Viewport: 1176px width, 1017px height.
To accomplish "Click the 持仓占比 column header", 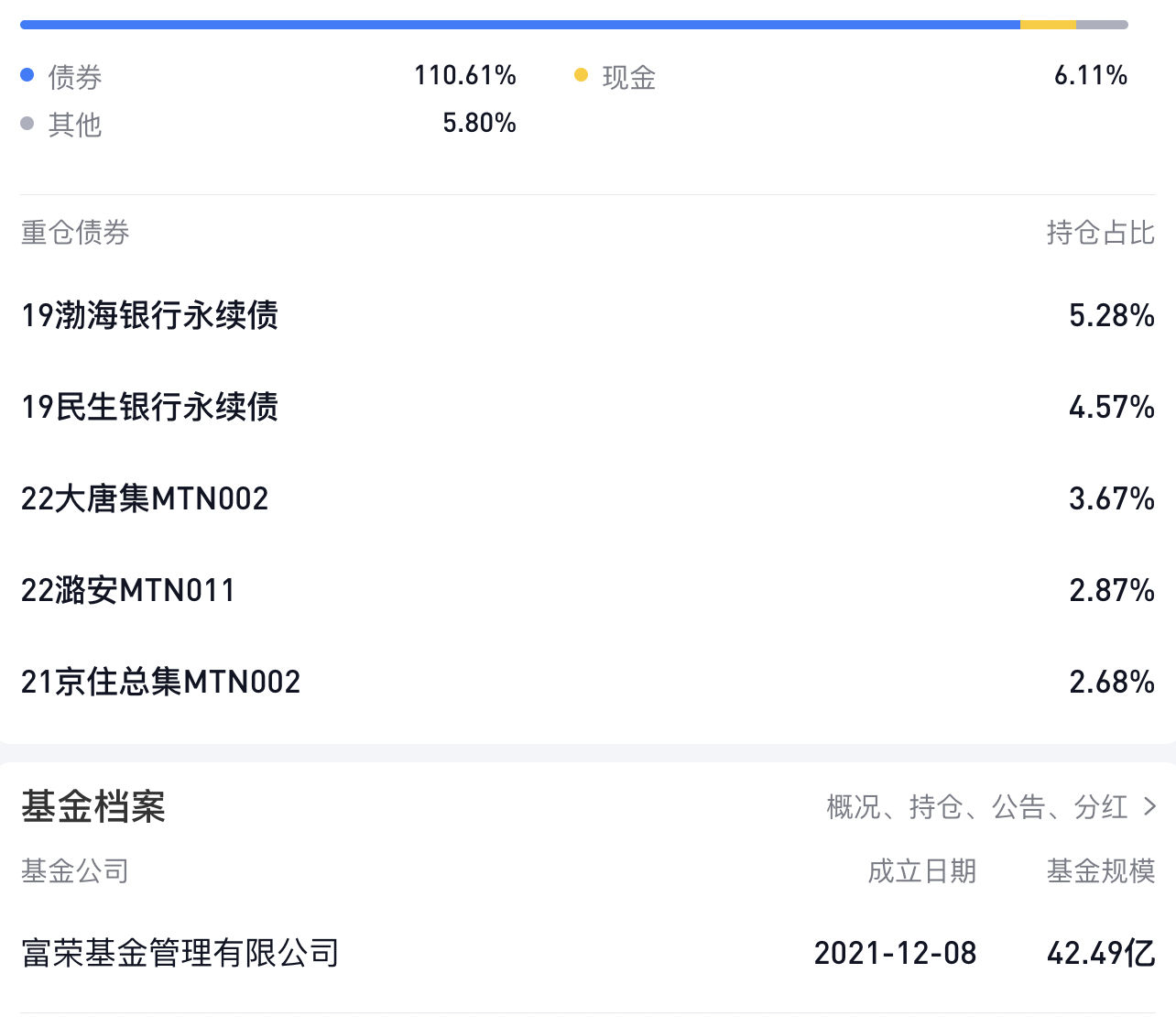I will [x=1100, y=233].
